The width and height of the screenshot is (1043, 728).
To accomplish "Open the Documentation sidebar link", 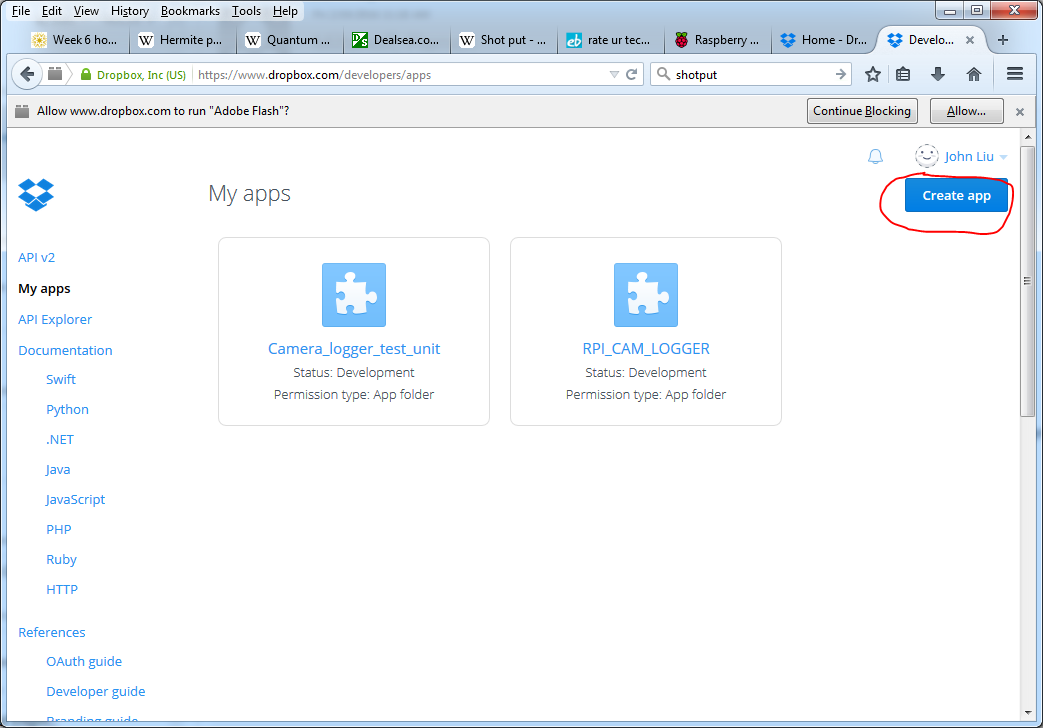I will (x=65, y=351).
